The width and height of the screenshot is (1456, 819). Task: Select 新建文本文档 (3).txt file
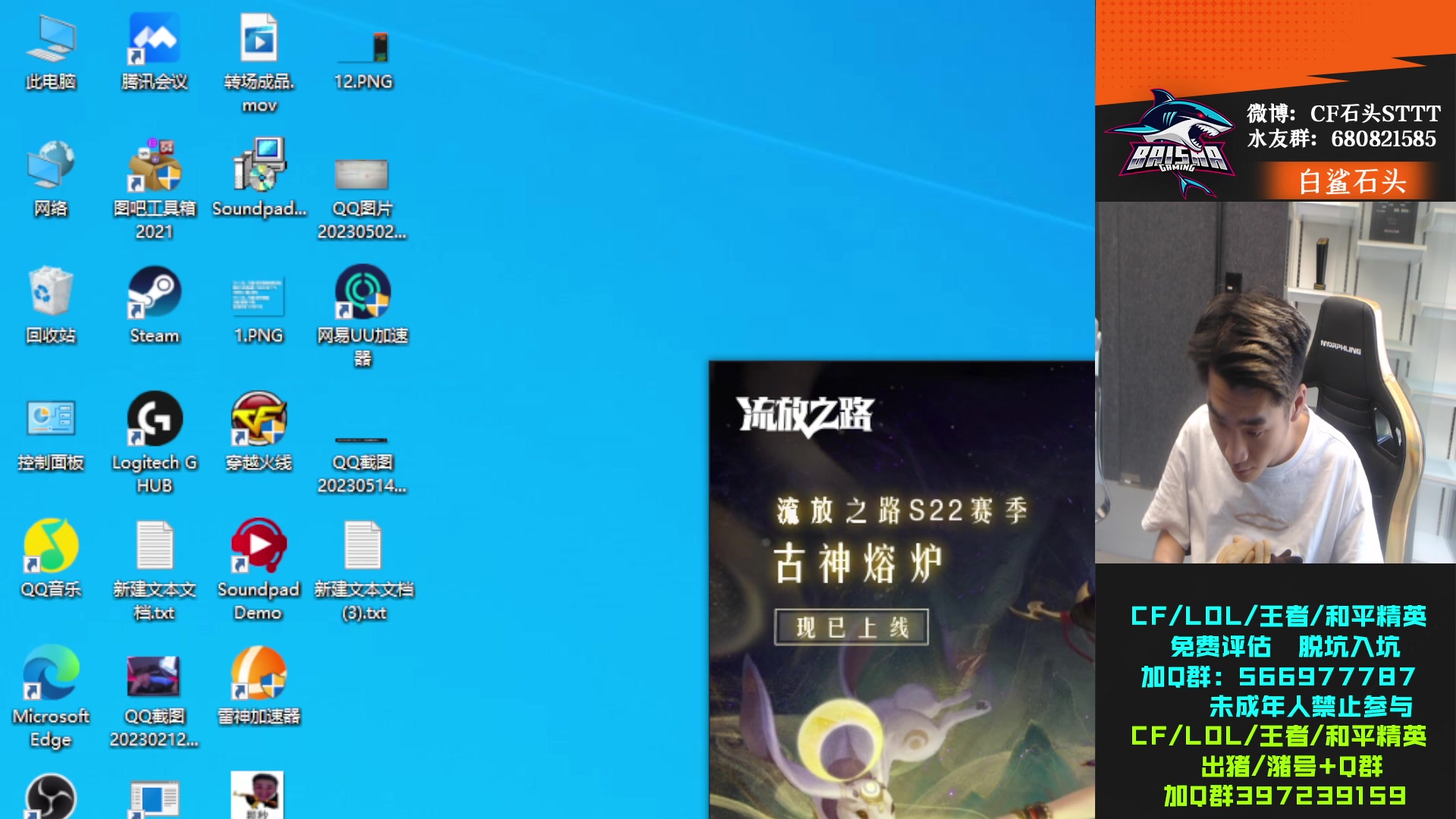pos(363,571)
